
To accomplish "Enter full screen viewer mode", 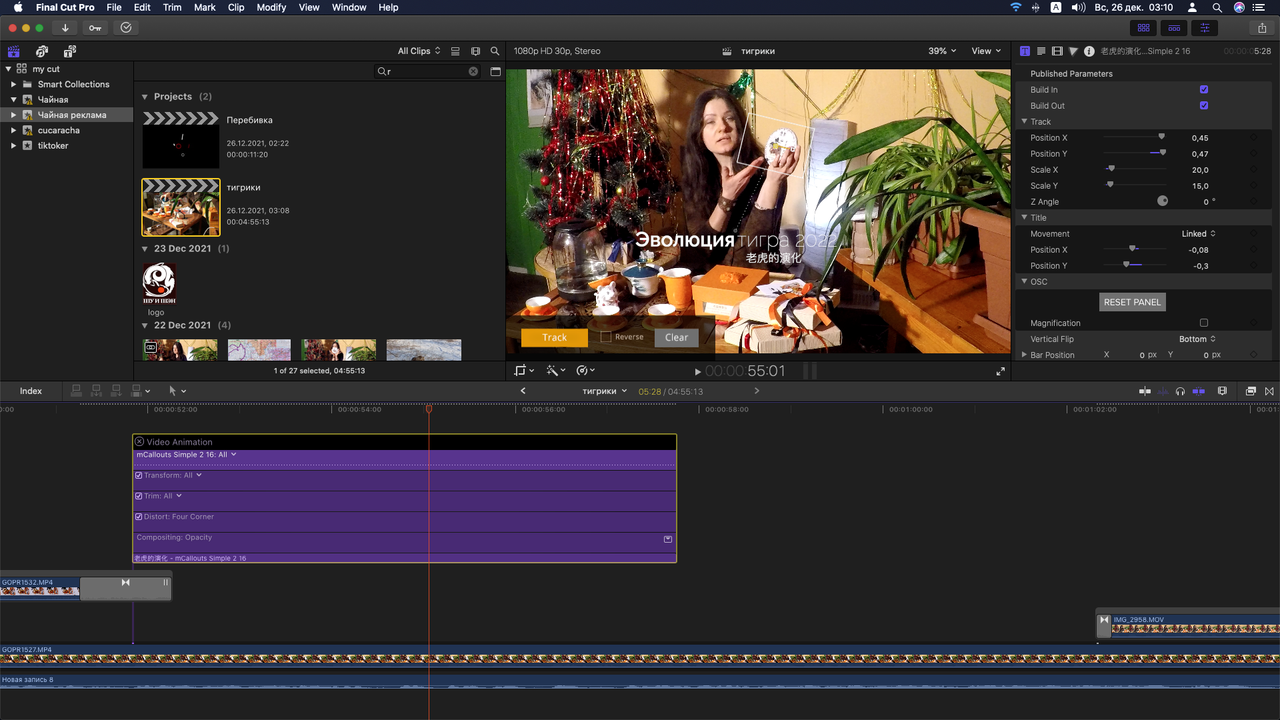I will 1000,371.
